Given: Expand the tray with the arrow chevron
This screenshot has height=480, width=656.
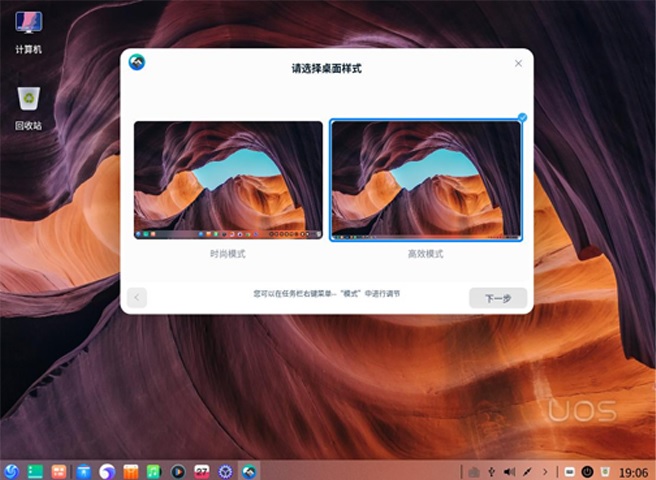Looking at the screenshot, I should (545, 472).
